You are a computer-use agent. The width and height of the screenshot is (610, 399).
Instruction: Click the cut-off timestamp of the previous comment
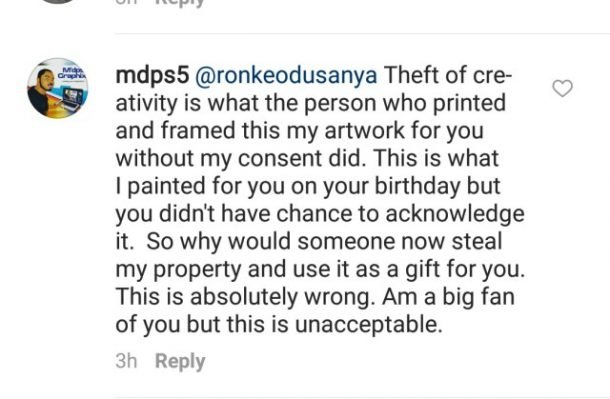point(126,2)
